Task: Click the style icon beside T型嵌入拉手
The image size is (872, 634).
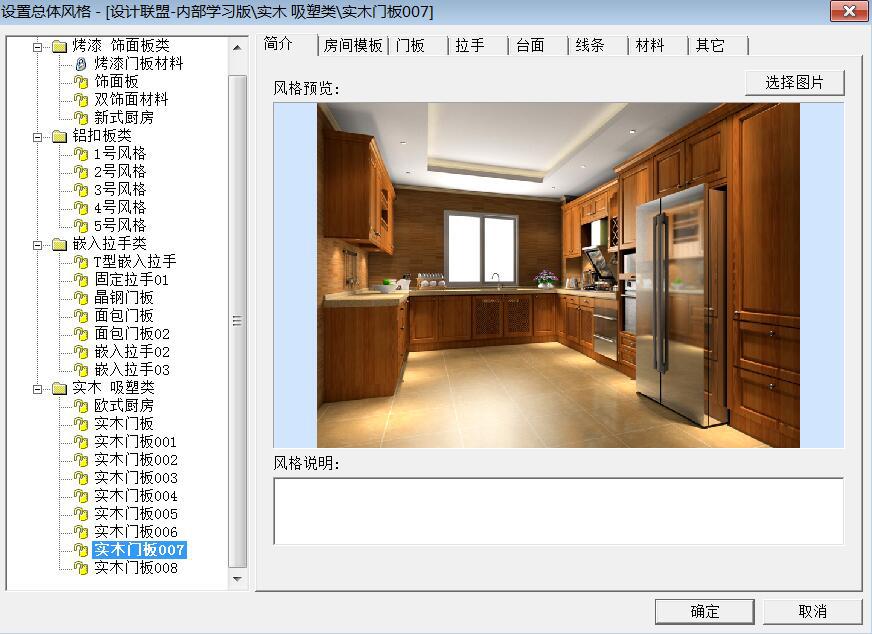Action: [x=81, y=262]
